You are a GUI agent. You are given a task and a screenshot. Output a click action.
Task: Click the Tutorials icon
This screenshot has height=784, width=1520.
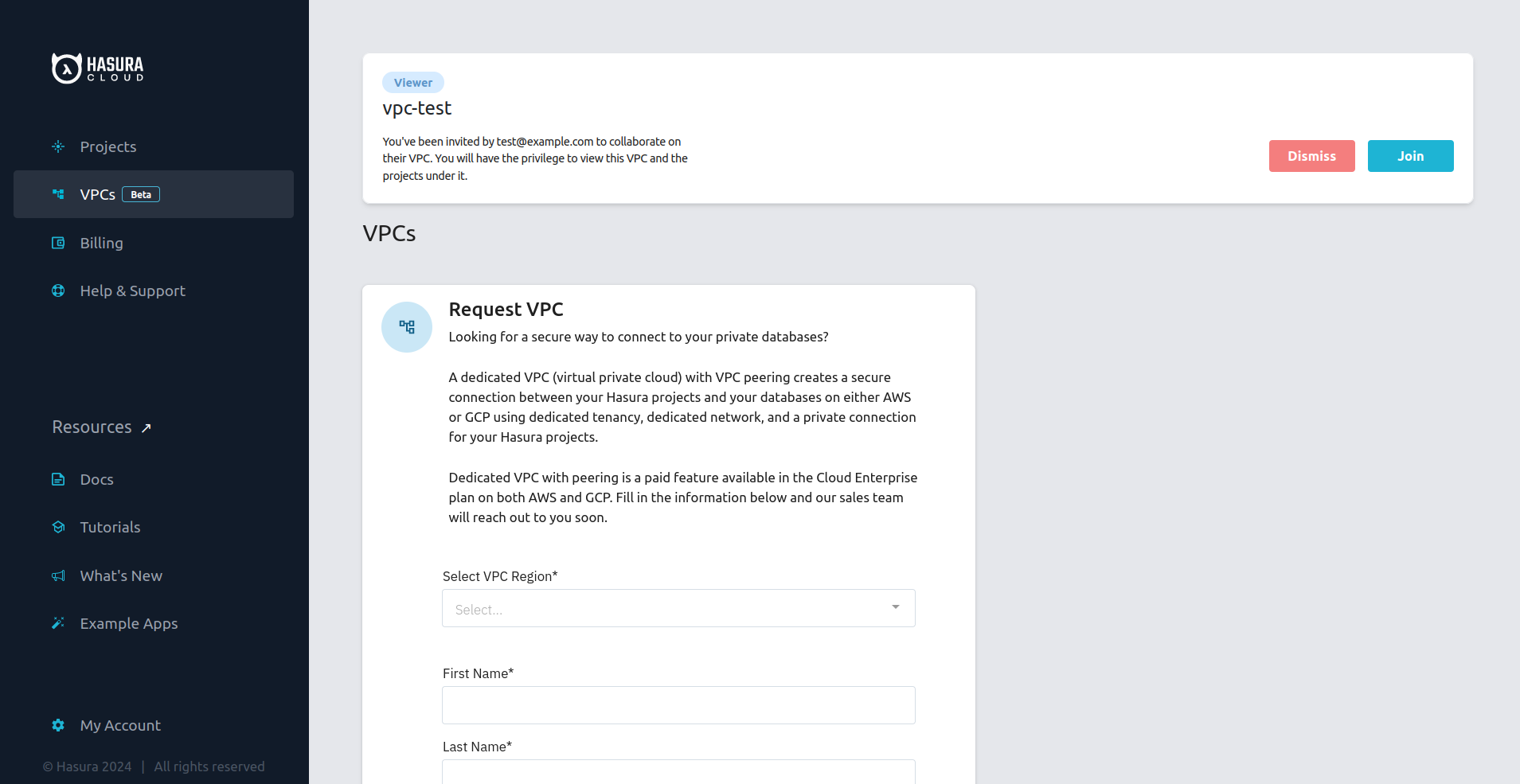pyautogui.click(x=58, y=527)
